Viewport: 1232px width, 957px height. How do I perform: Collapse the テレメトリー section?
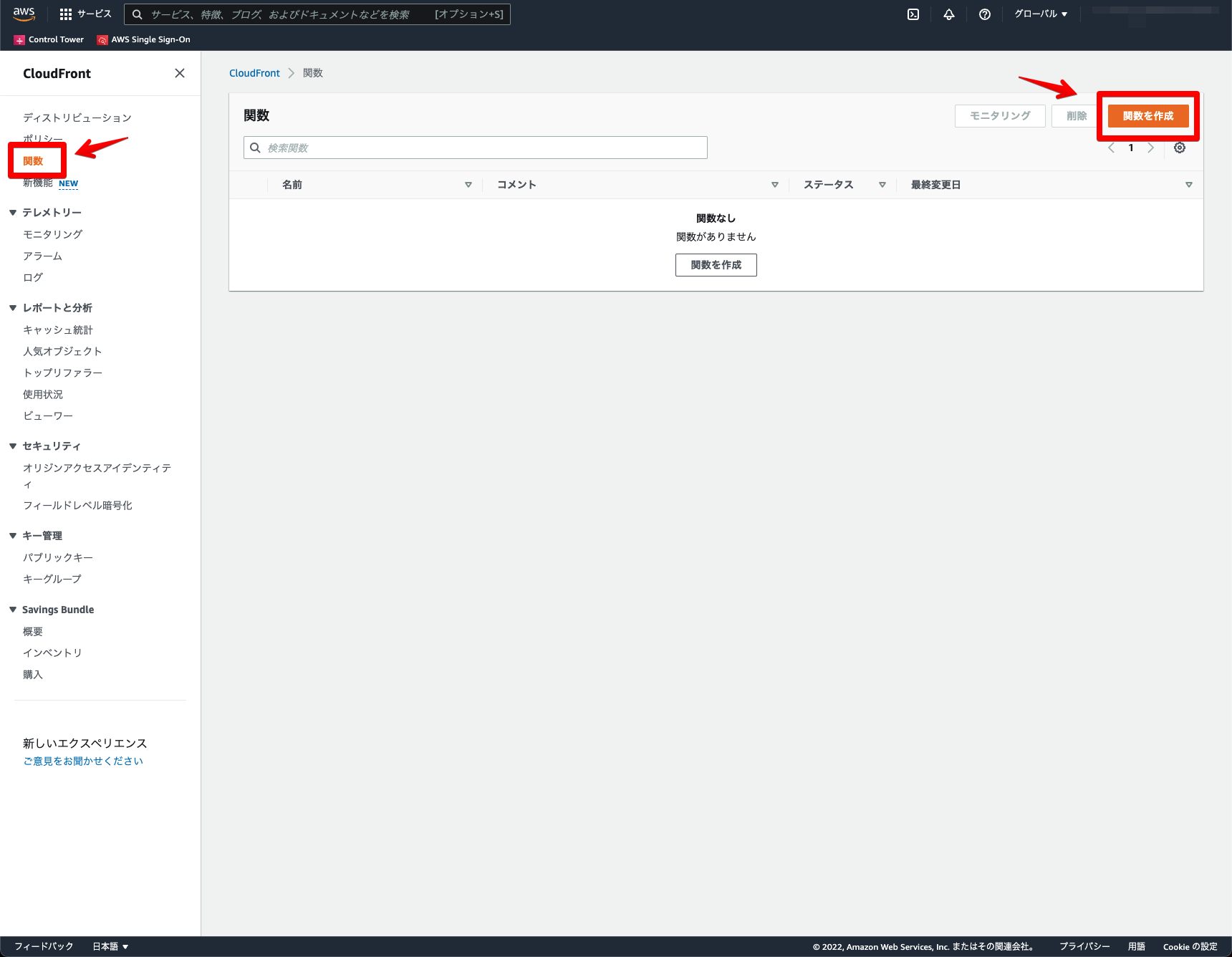(13, 213)
